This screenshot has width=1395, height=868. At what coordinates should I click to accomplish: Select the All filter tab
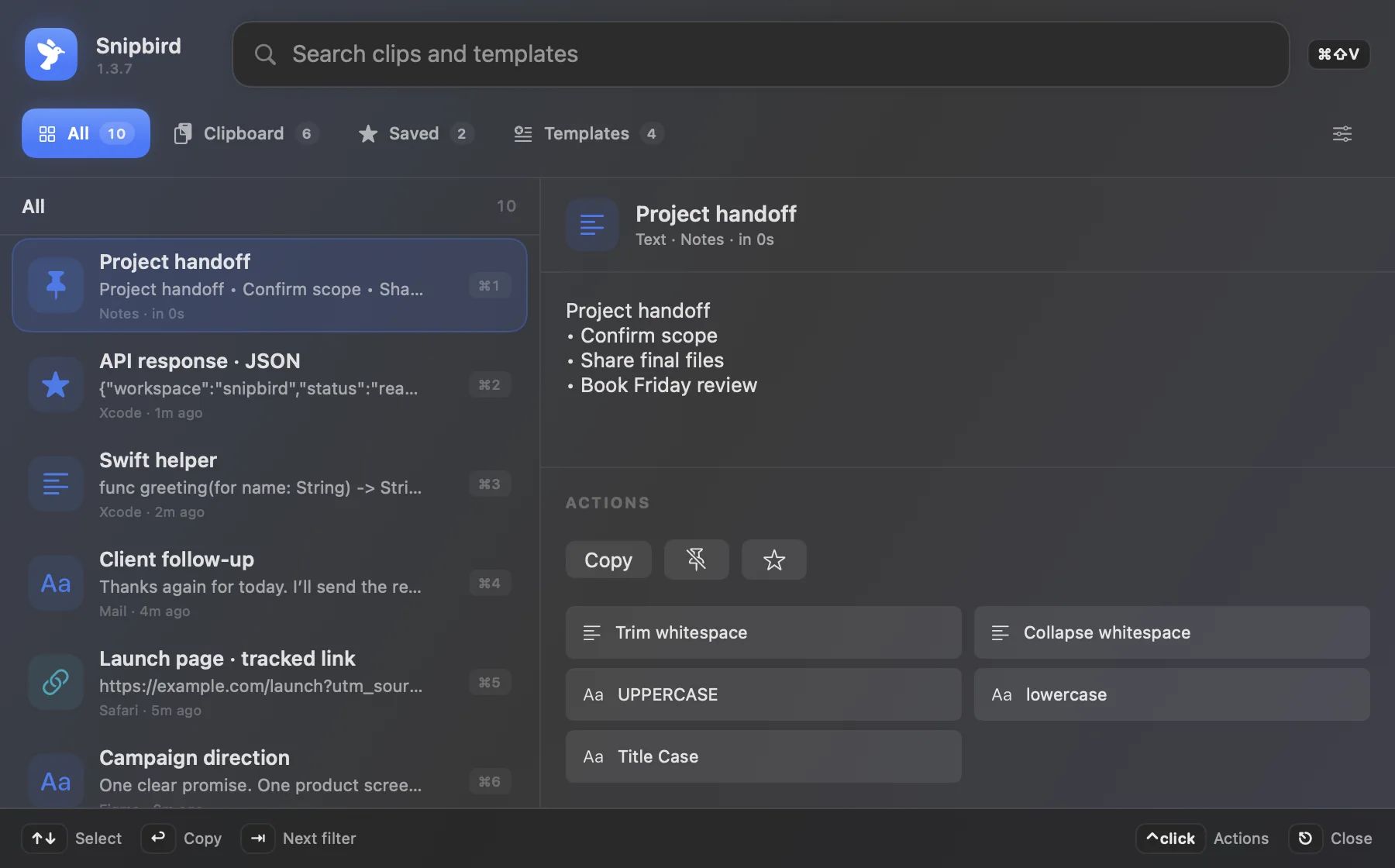86,133
